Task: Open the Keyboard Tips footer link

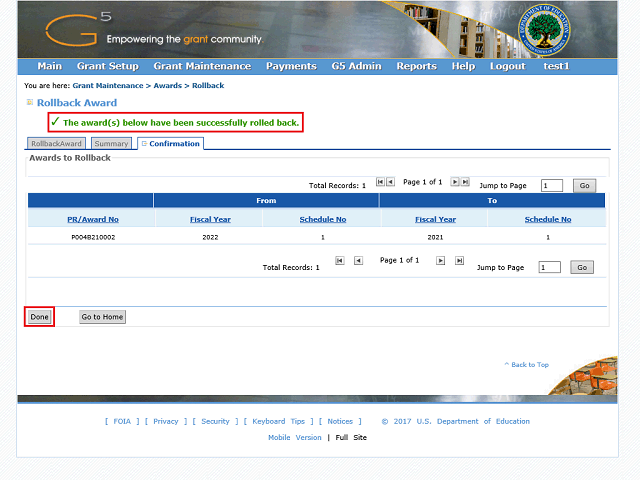Action: point(278,421)
